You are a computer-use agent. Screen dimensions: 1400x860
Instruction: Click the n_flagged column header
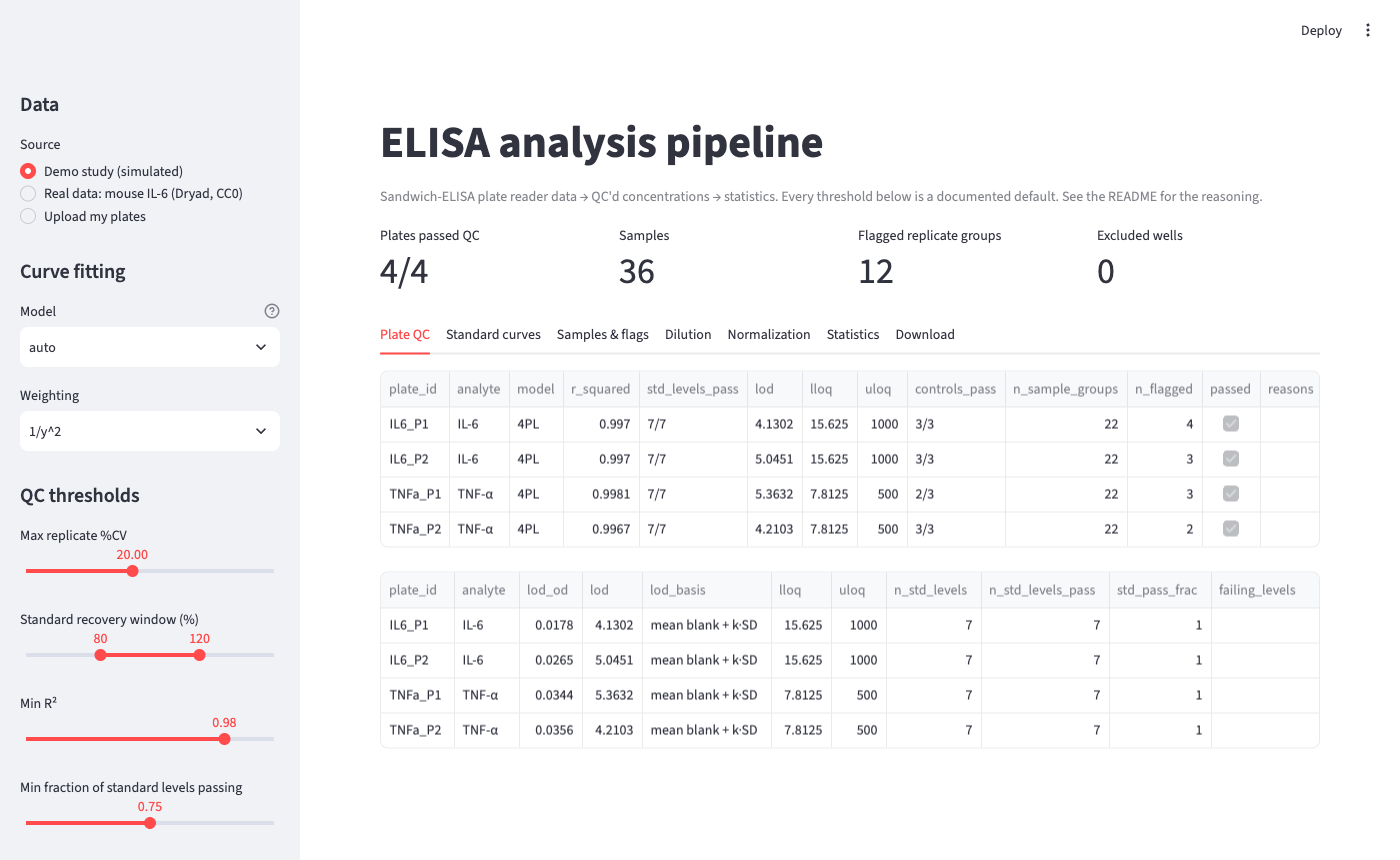[1165, 389]
